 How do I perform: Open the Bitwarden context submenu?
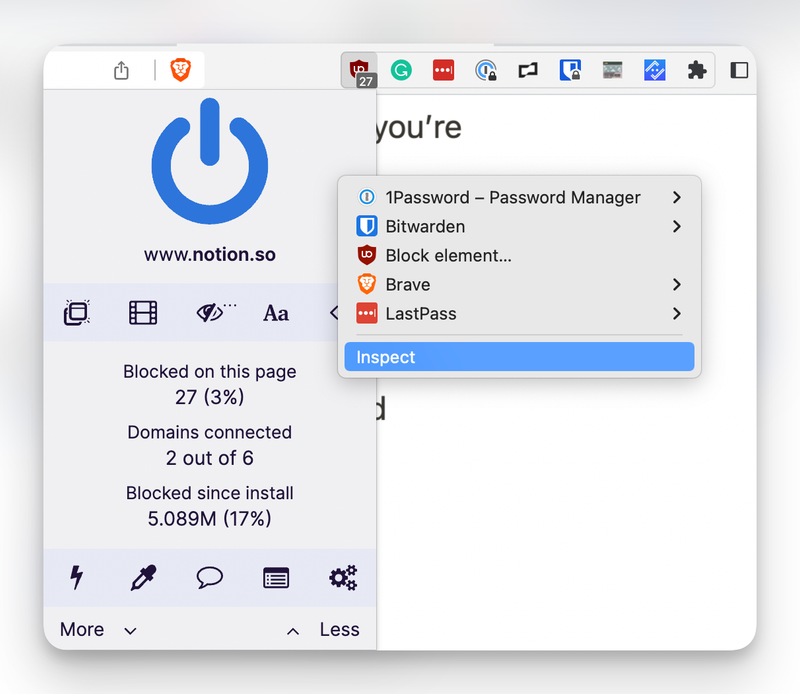point(519,226)
